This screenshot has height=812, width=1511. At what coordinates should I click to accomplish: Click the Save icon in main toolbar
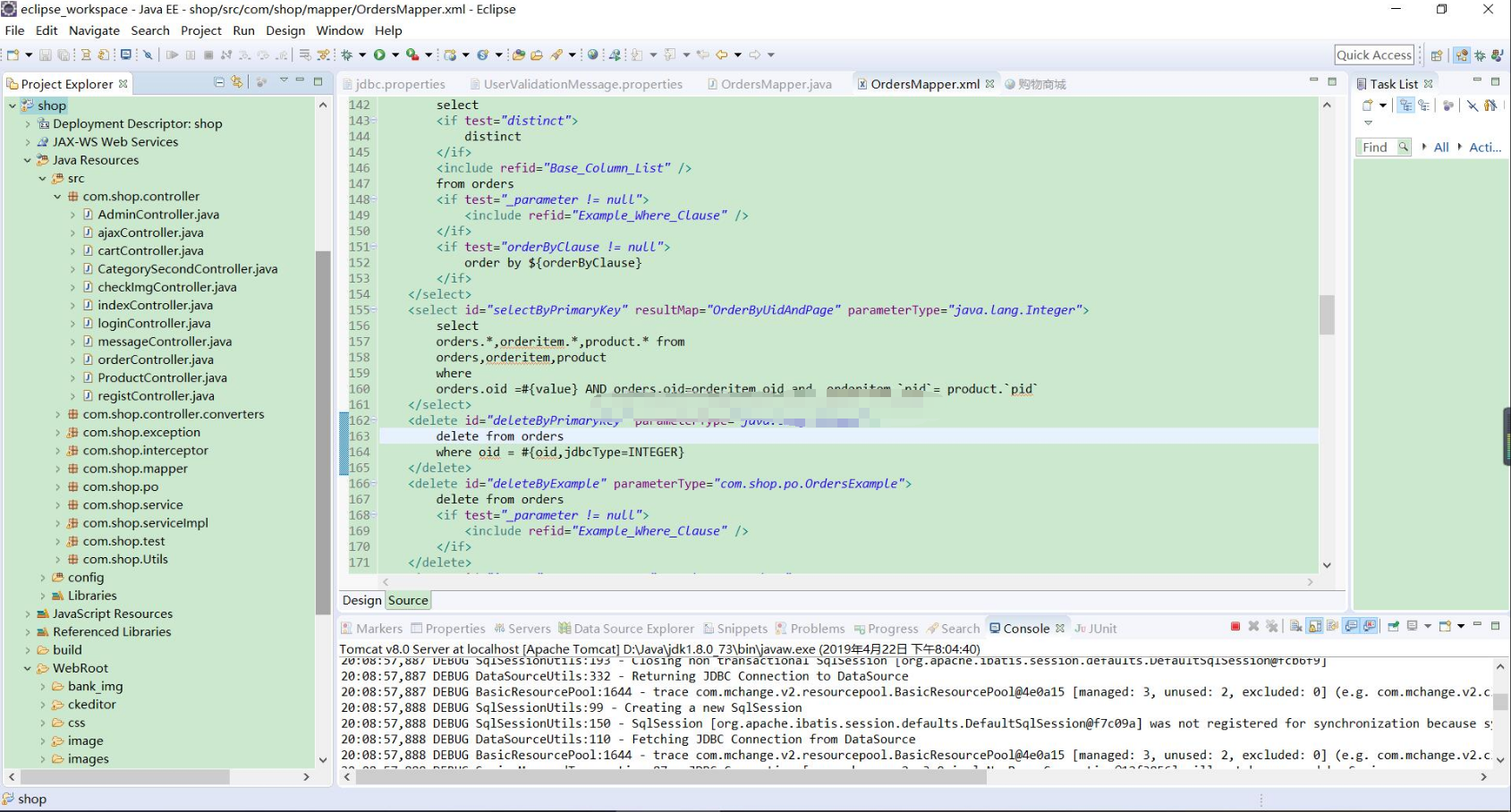46,55
